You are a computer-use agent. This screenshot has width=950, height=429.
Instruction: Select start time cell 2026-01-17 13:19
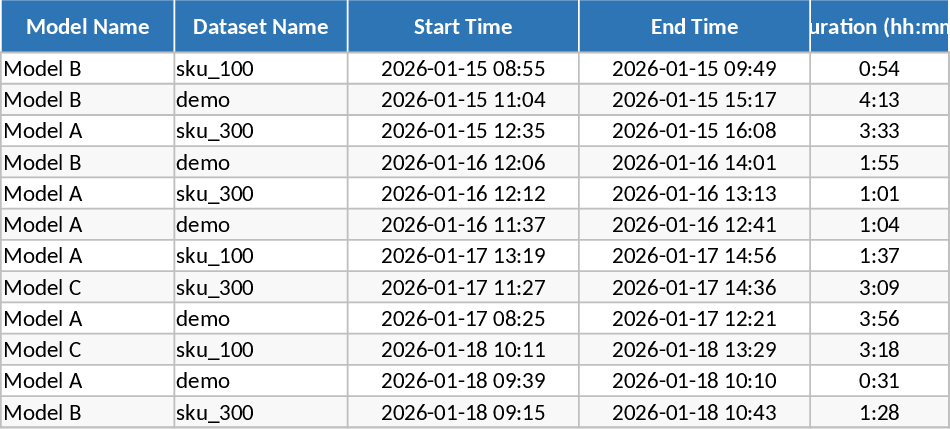click(463, 256)
